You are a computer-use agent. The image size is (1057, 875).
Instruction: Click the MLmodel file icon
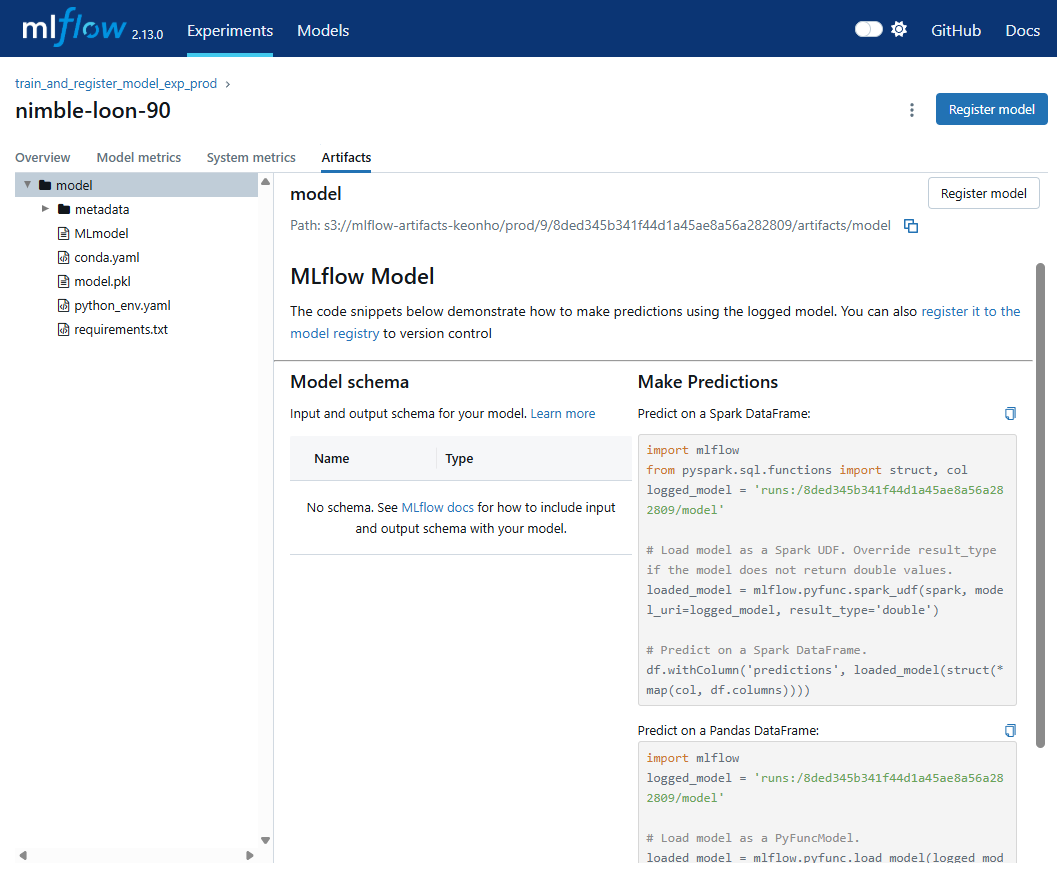(x=62, y=232)
